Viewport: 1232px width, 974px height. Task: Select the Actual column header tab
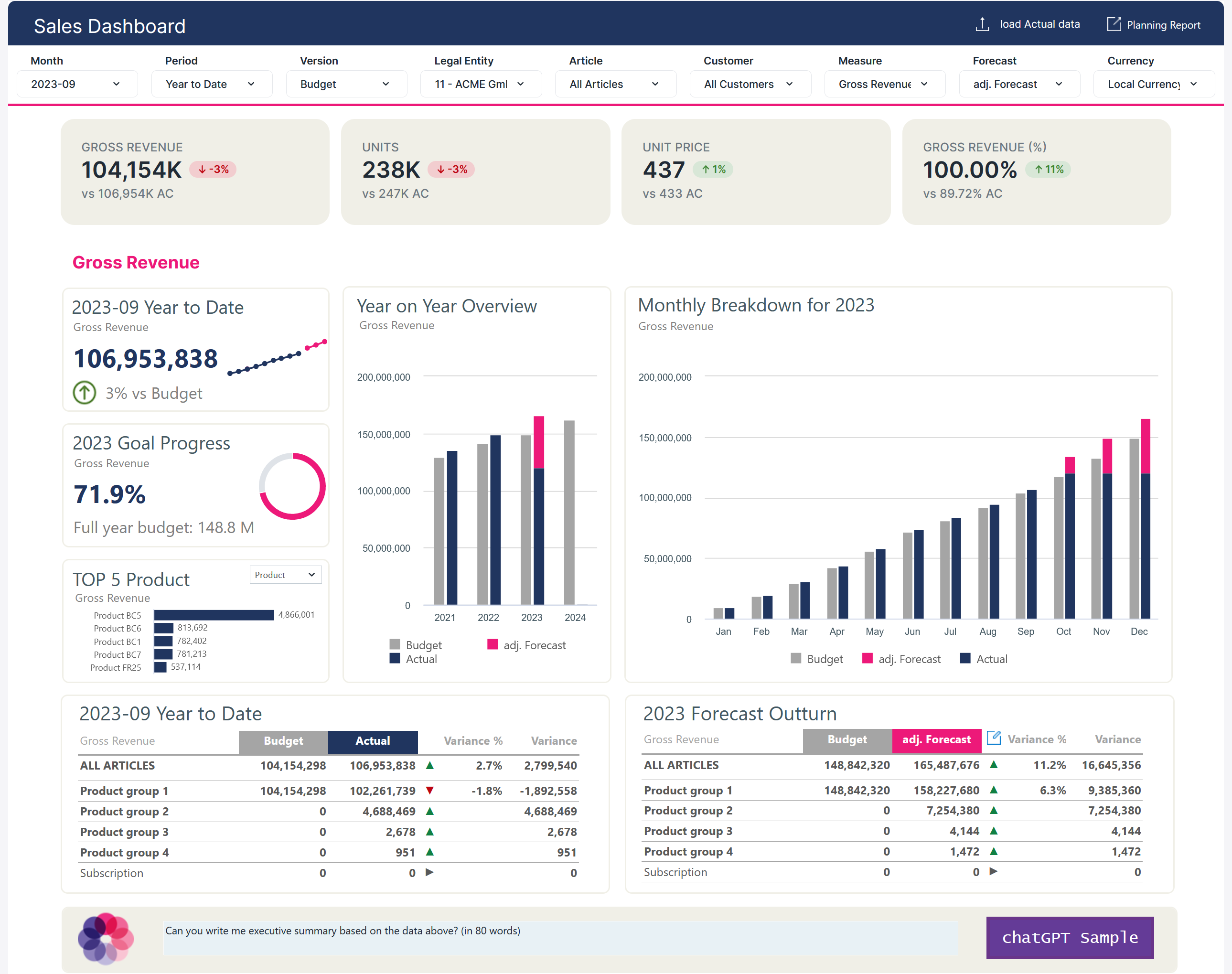pos(373,741)
